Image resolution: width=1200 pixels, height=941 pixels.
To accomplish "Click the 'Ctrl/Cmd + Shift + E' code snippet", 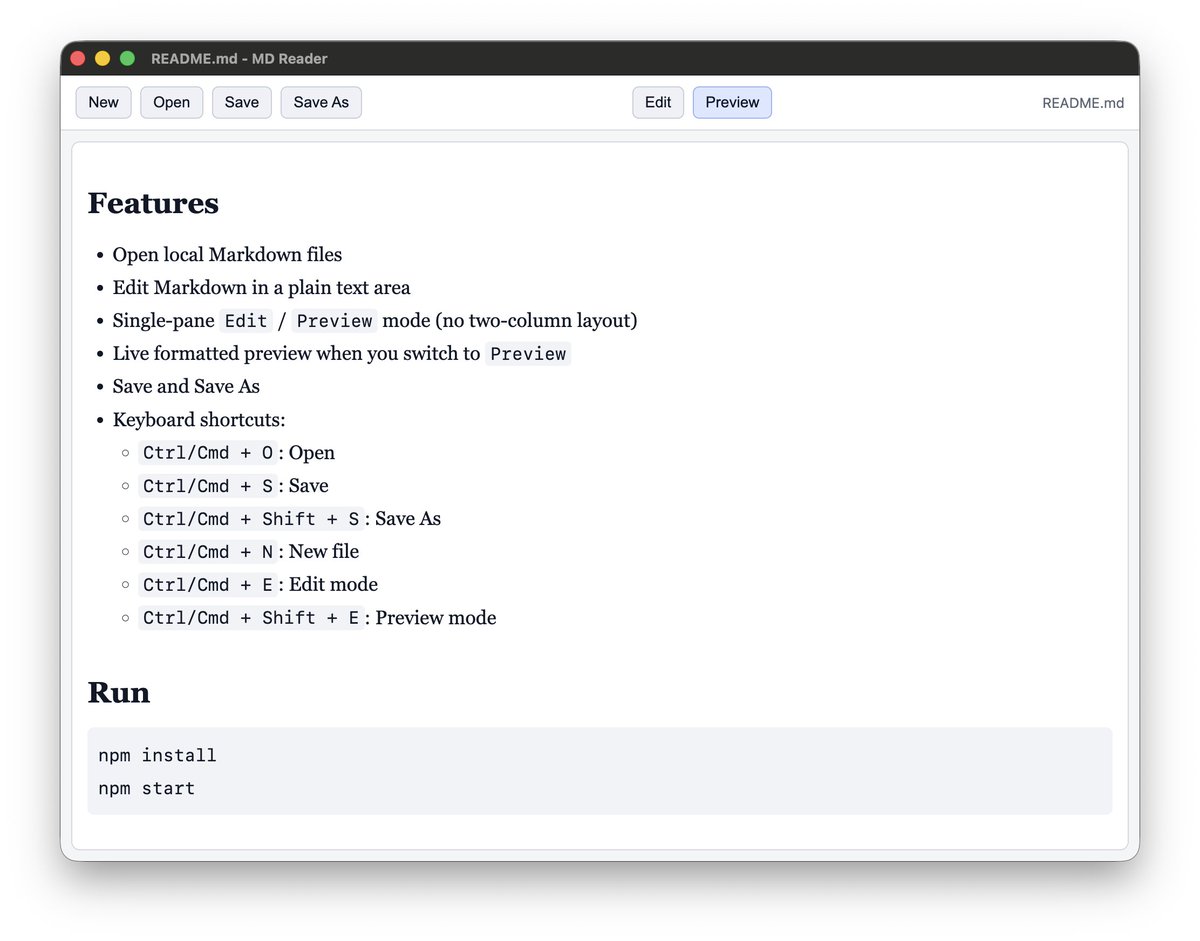I will 251,618.
